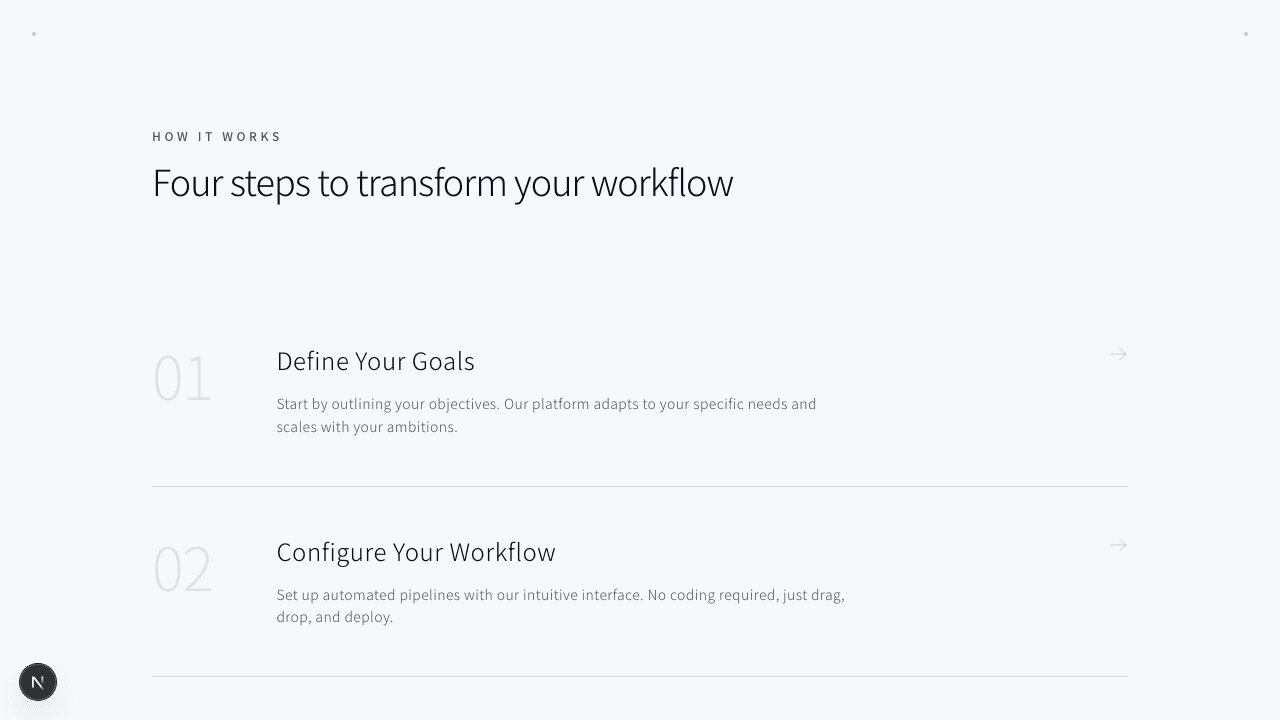Open the Define Your Goals step title

(x=375, y=361)
